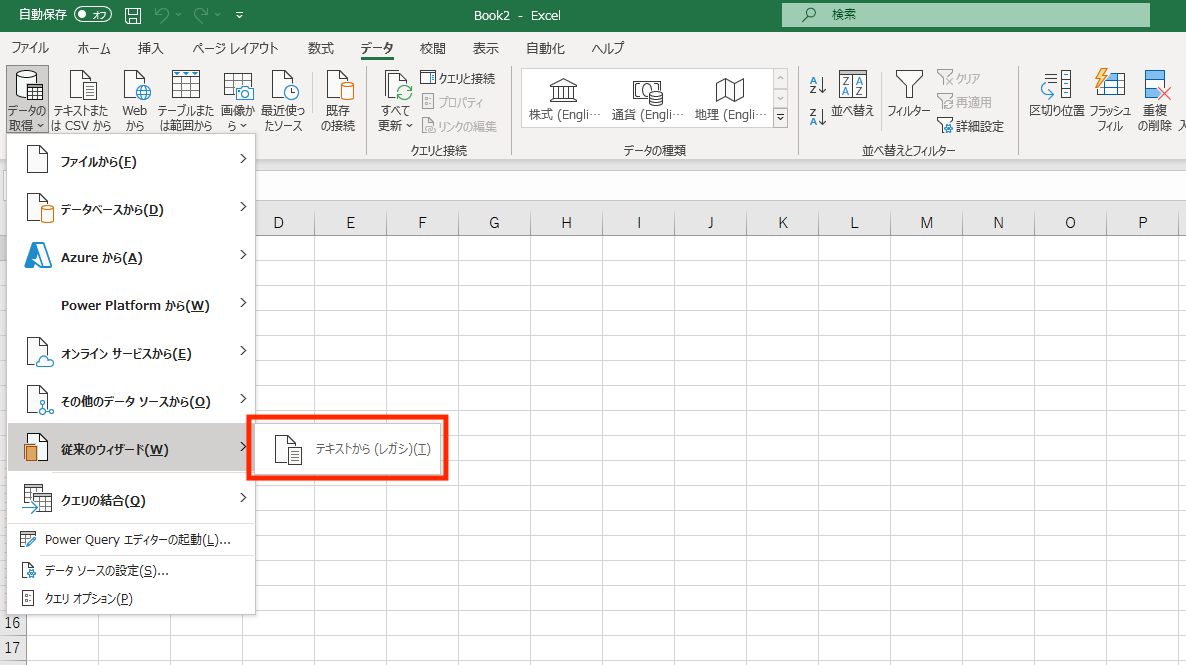Expand データベースから(D) submenu
This screenshot has width=1186, height=665.
tap(131, 209)
